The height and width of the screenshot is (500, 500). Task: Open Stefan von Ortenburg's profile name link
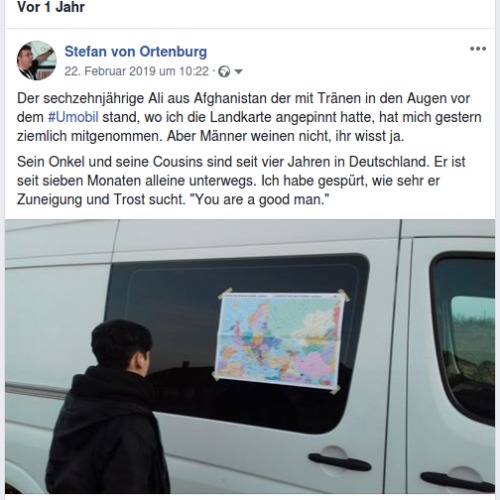coord(136,52)
